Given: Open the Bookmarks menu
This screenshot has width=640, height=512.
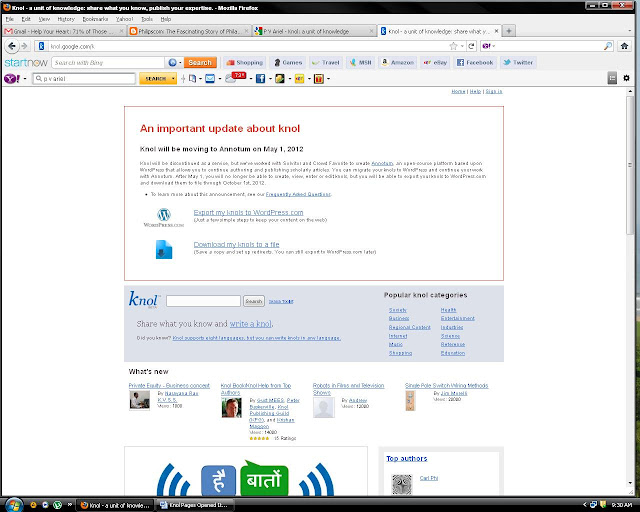Looking at the screenshot, I should coord(95,19).
